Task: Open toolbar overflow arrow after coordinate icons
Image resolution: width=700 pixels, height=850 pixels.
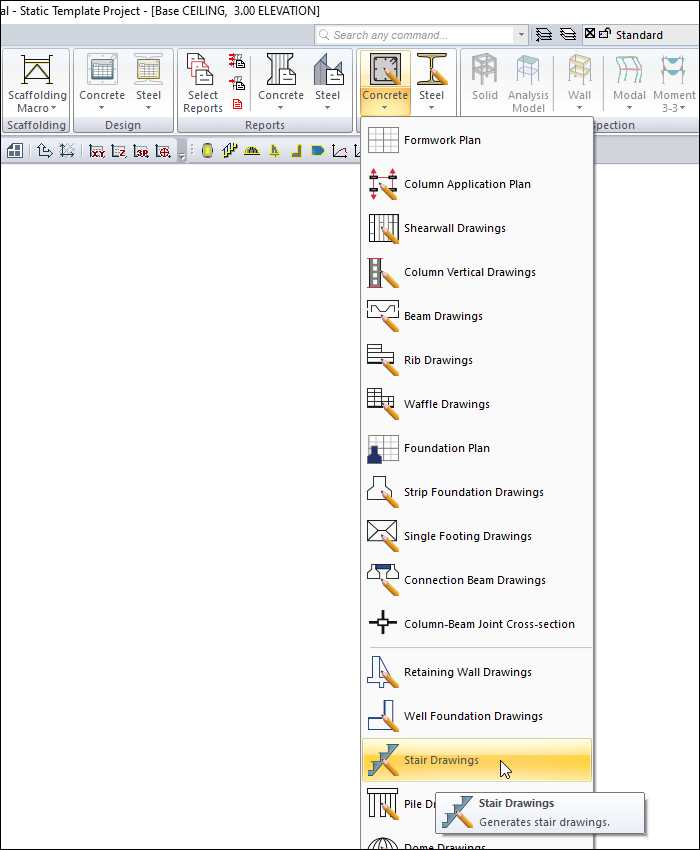Action: pos(182,156)
